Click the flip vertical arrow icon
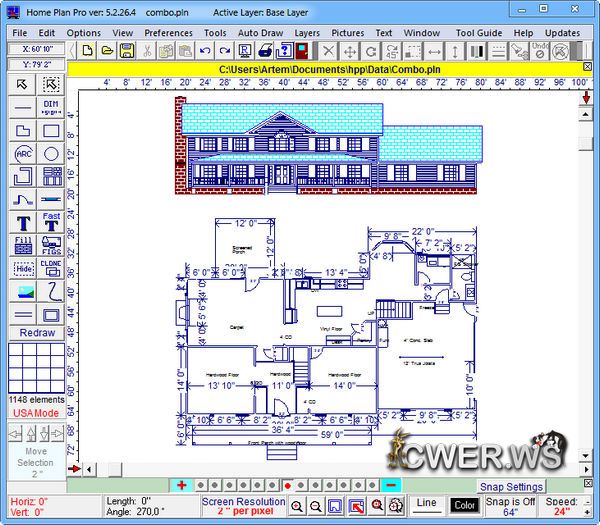The image size is (600, 525). tap(455, 51)
